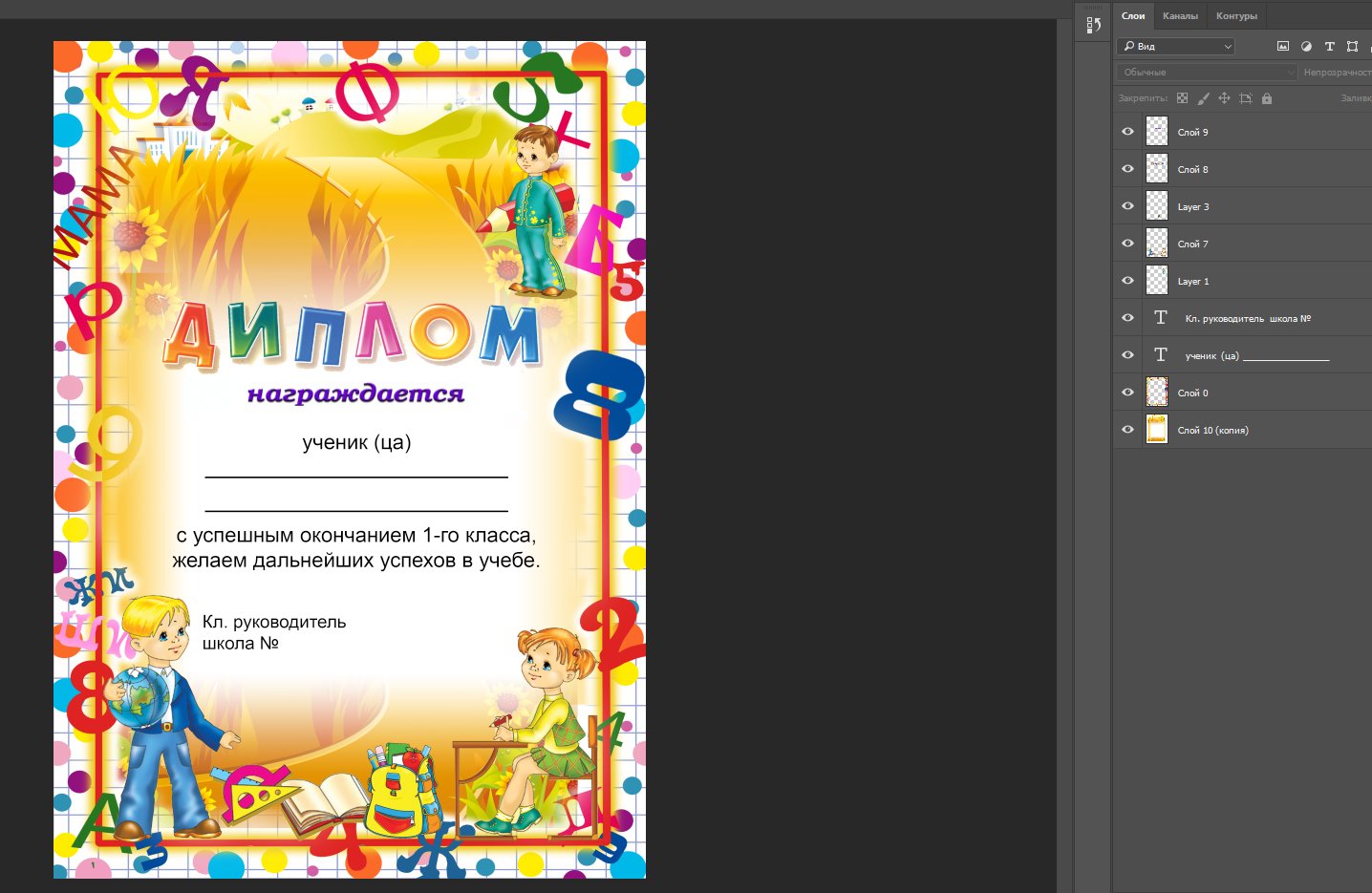Filter layers by adjustment layers icon

pyautogui.click(x=1306, y=46)
